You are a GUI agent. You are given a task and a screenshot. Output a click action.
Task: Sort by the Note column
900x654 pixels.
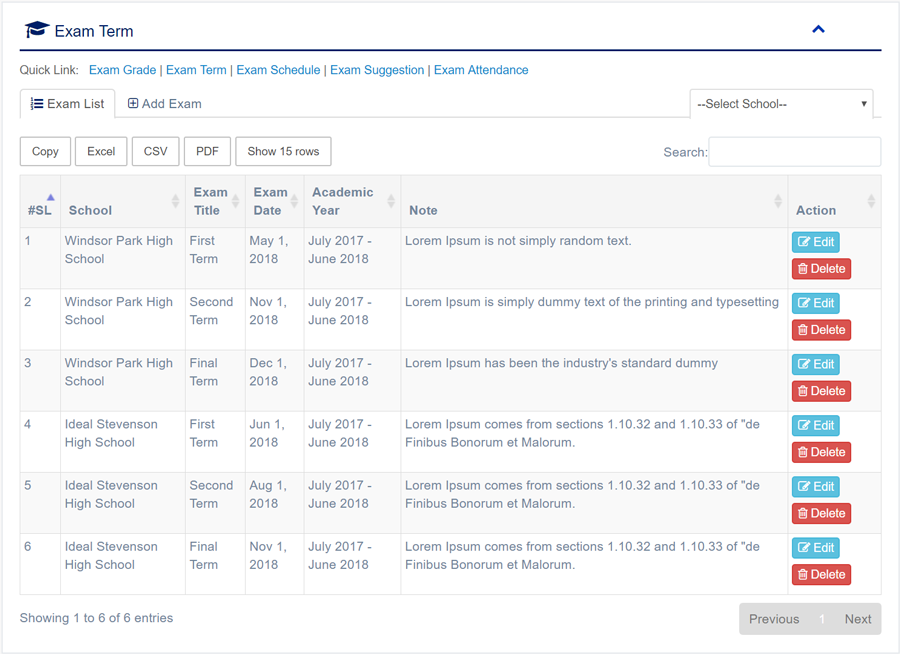tap(594, 202)
